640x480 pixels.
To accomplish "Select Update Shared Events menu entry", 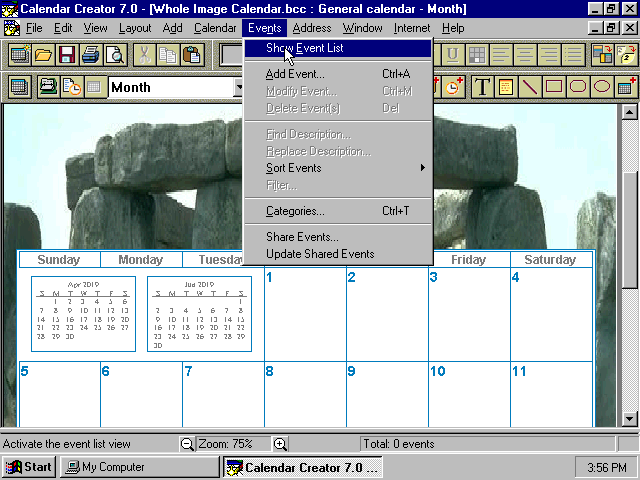I will (x=338, y=254).
